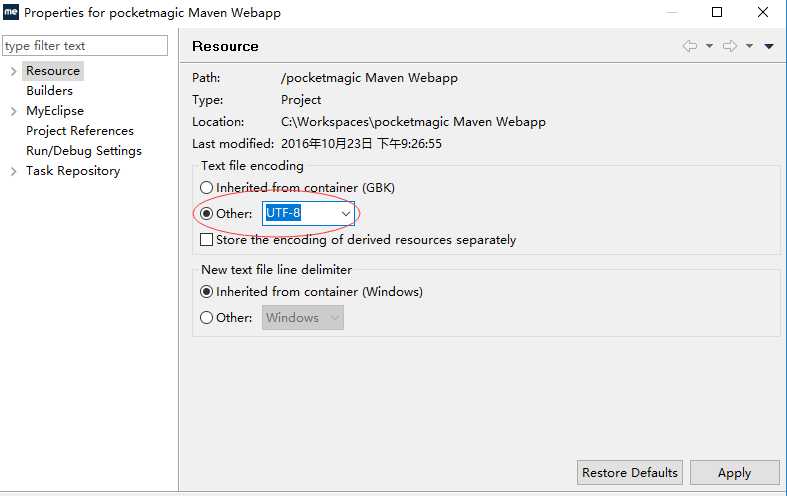This screenshot has width=787, height=496.
Task: Click the back navigation arrow icon
Action: coord(690,46)
